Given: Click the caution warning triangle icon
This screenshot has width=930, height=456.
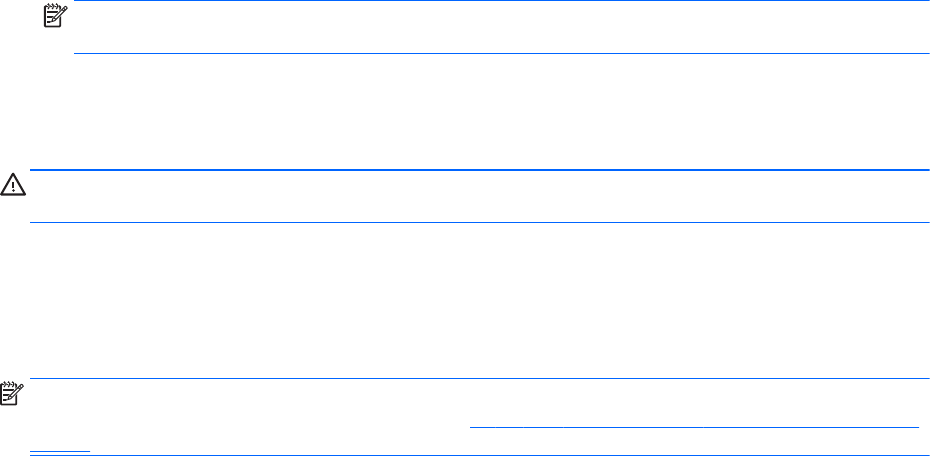Looking at the screenshot, I should coord(12,185).
